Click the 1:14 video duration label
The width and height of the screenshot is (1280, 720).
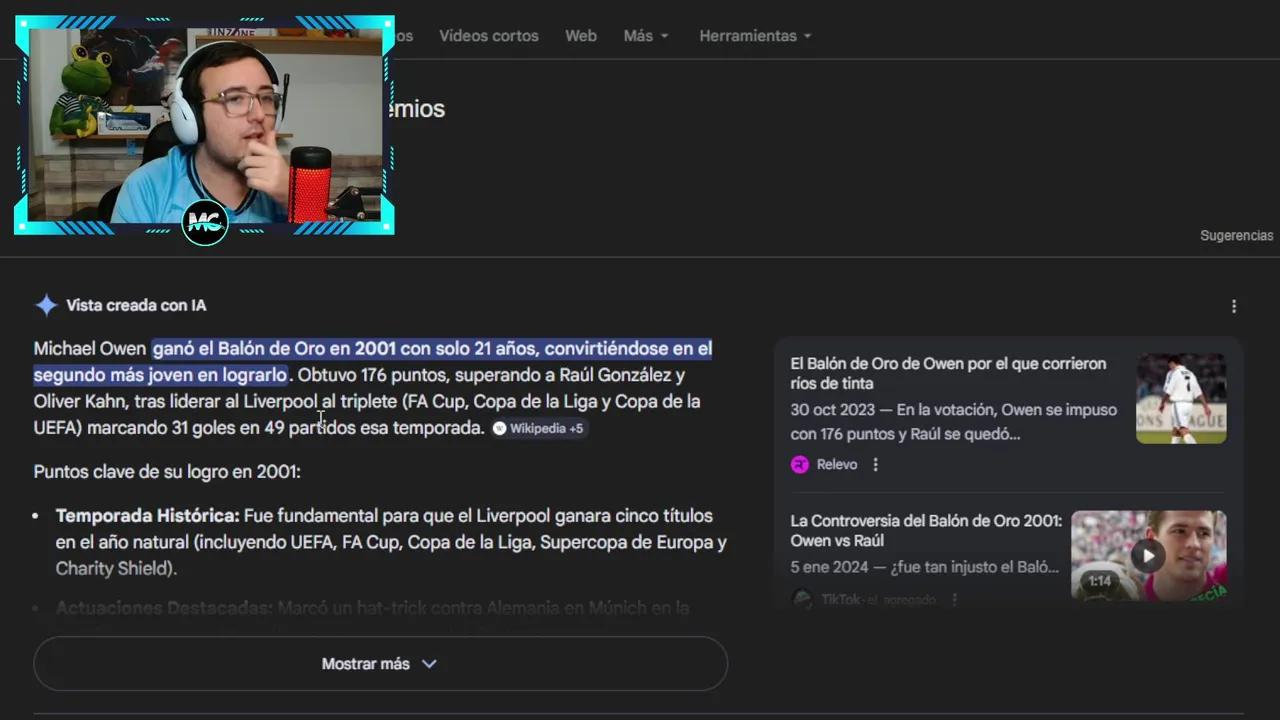pyautogui.click(x=1100, y=581)
